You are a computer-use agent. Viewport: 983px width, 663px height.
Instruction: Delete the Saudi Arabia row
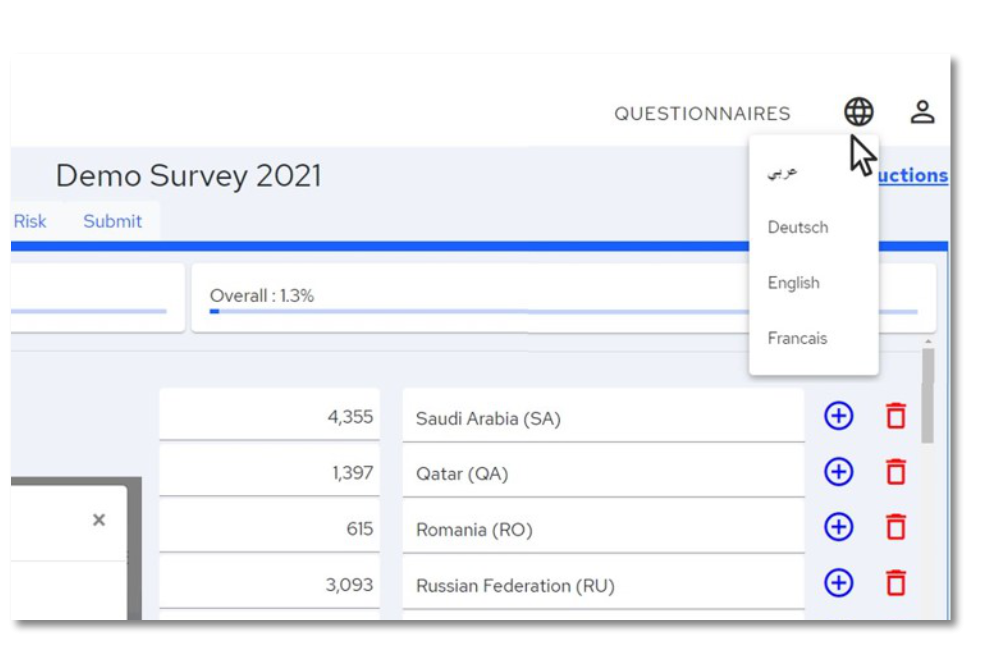pos(896,416)
